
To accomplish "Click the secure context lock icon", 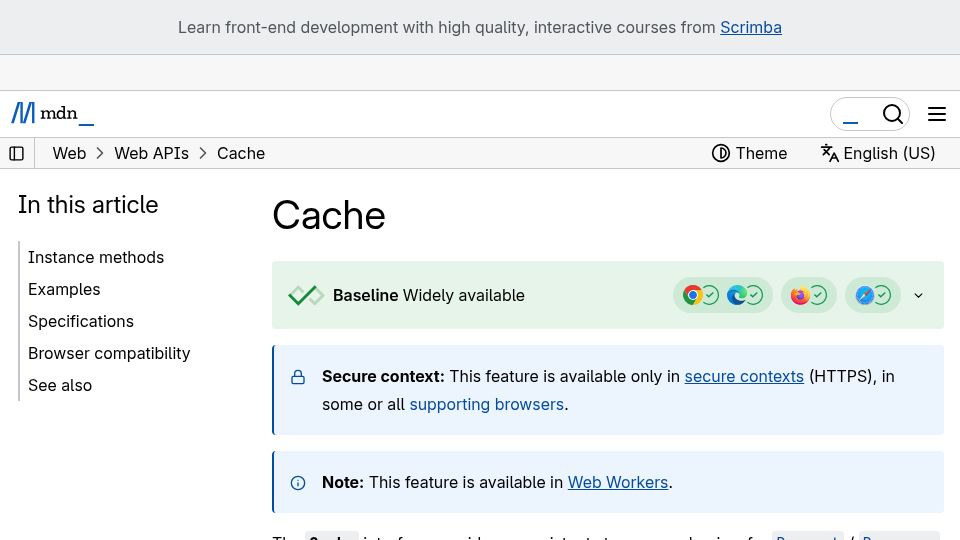I will click(298, 377).
